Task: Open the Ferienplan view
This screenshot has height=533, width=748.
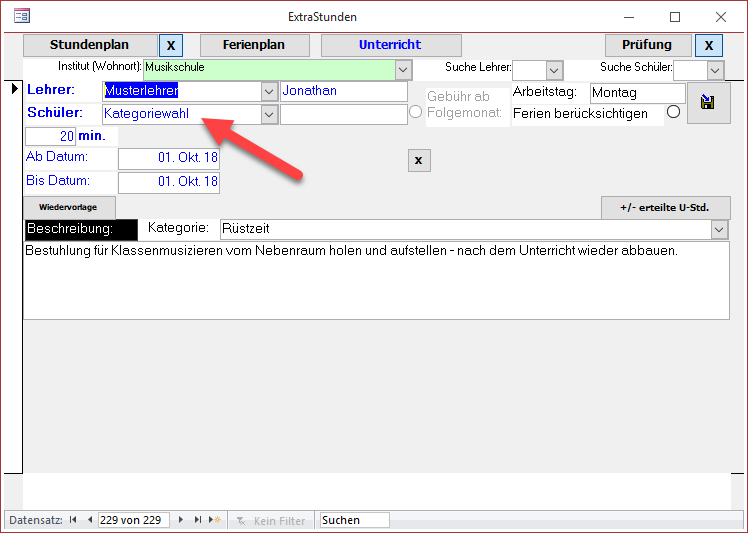Action: point(256,45)
